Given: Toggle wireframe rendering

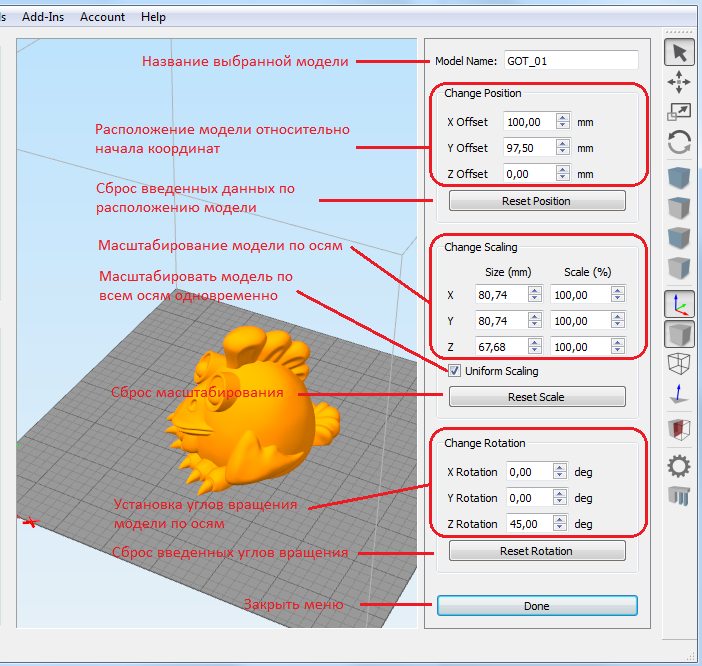Looking at the screenshot, I should [x=679, y=363].
